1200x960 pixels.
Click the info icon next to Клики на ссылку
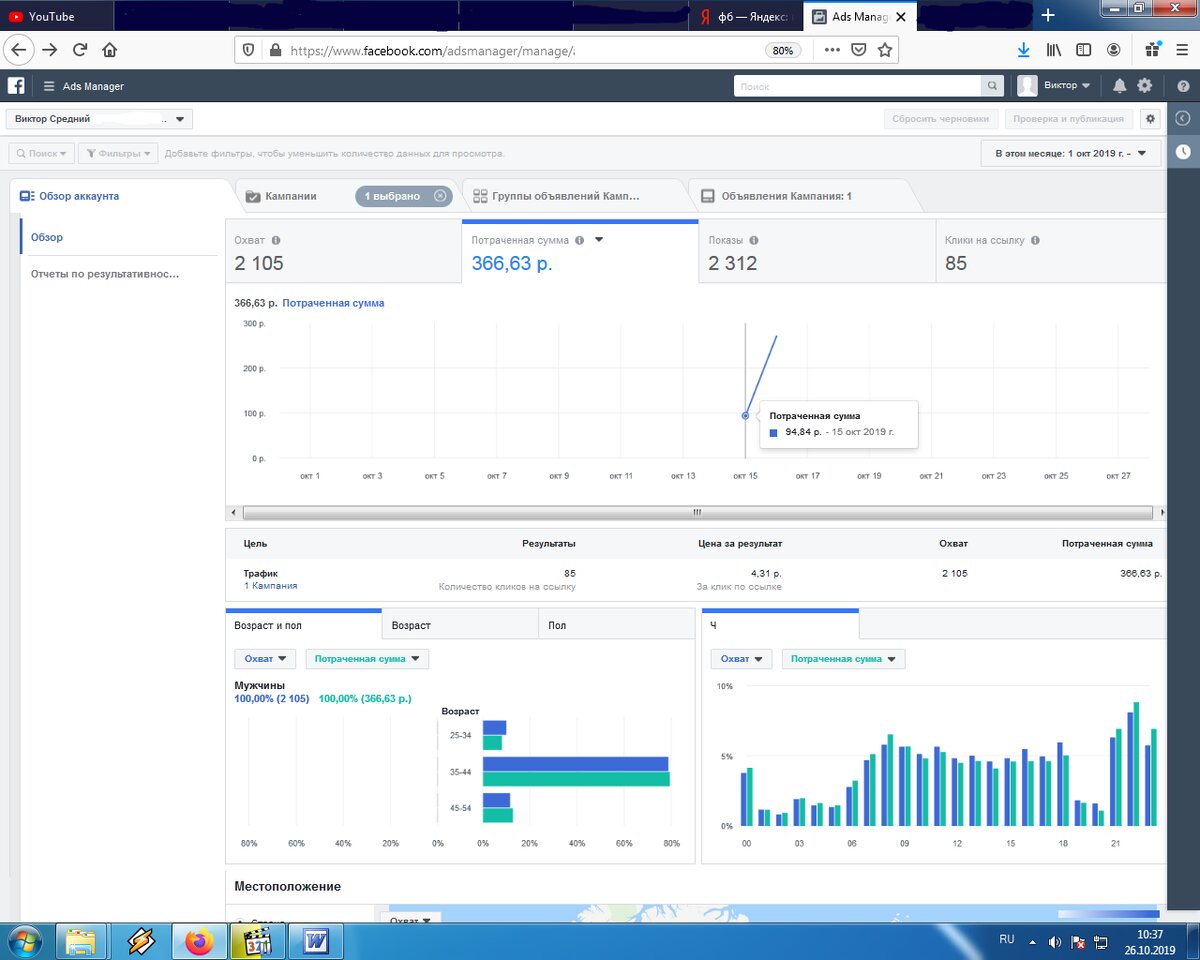1035,240
